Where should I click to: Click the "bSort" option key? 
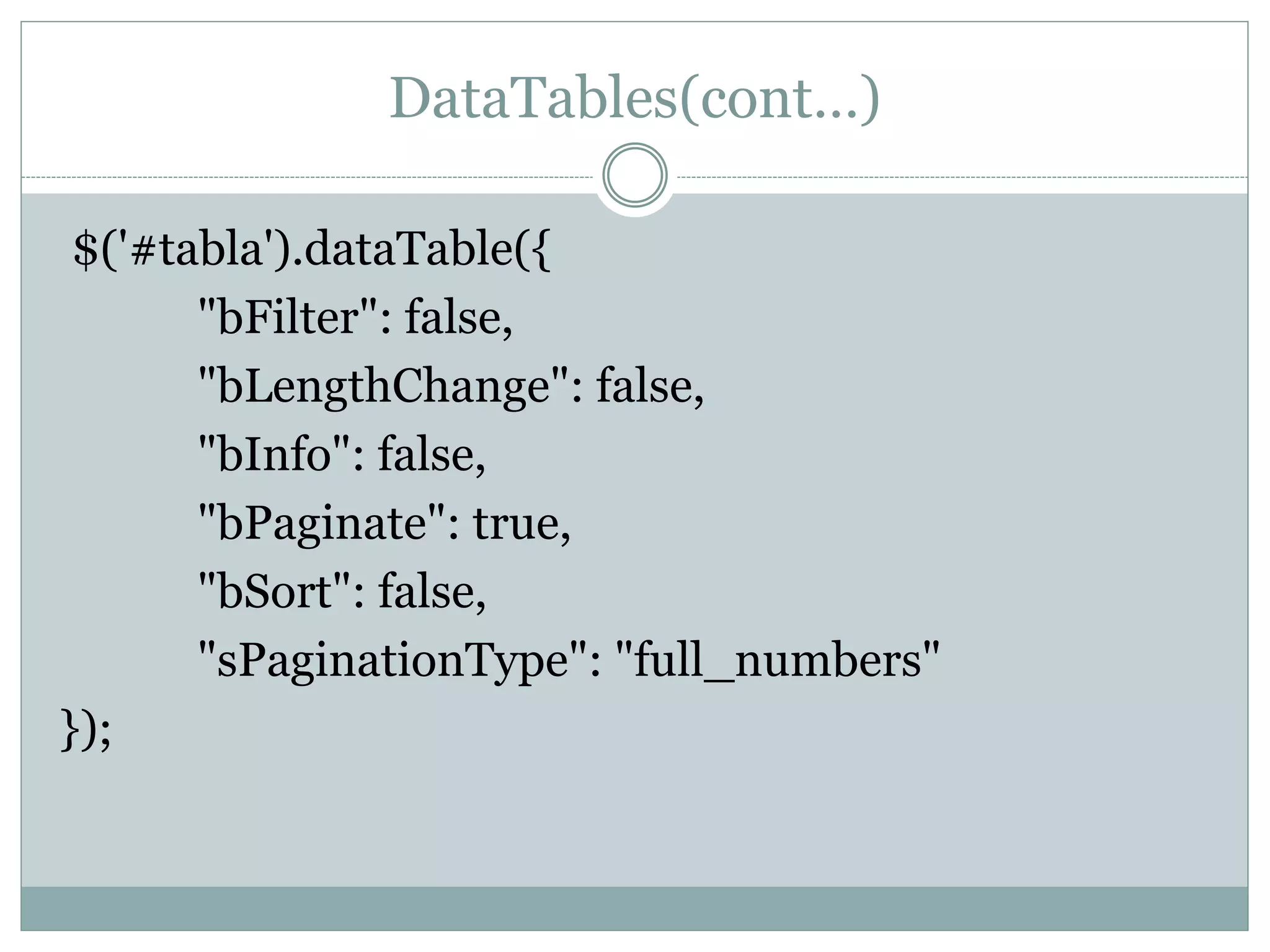274,592
